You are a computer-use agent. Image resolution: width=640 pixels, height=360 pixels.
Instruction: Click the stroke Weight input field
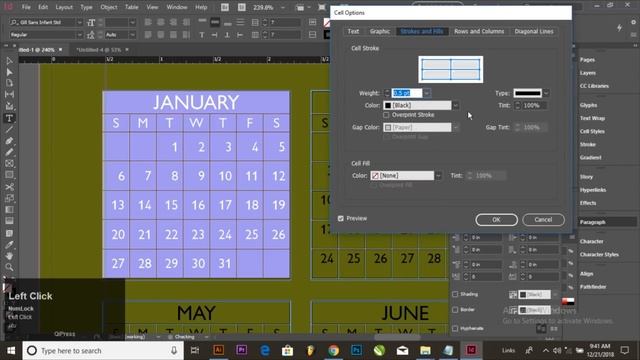tap(407, 93)
